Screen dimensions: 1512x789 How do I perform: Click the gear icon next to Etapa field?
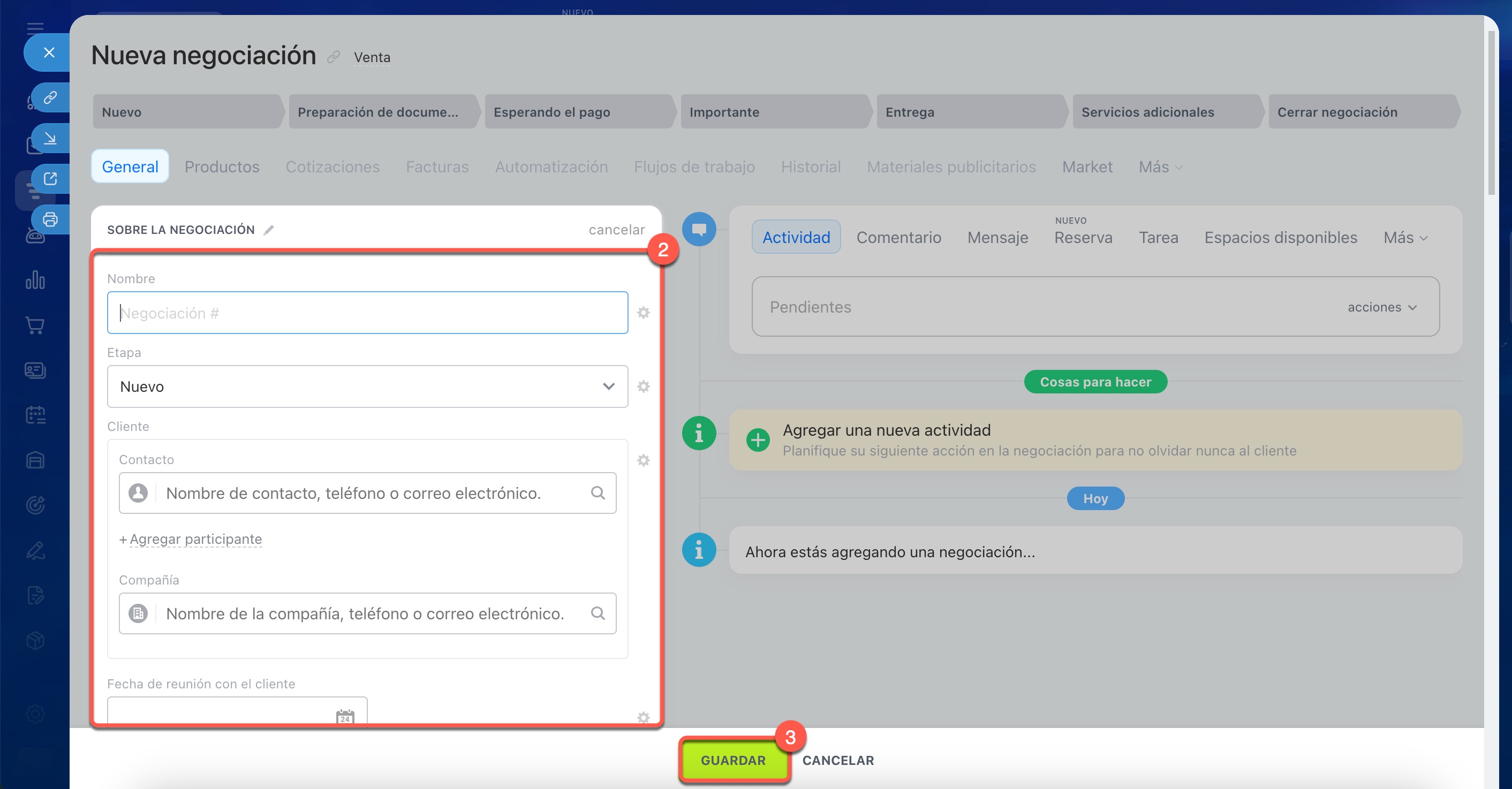(x=644, y=386)
